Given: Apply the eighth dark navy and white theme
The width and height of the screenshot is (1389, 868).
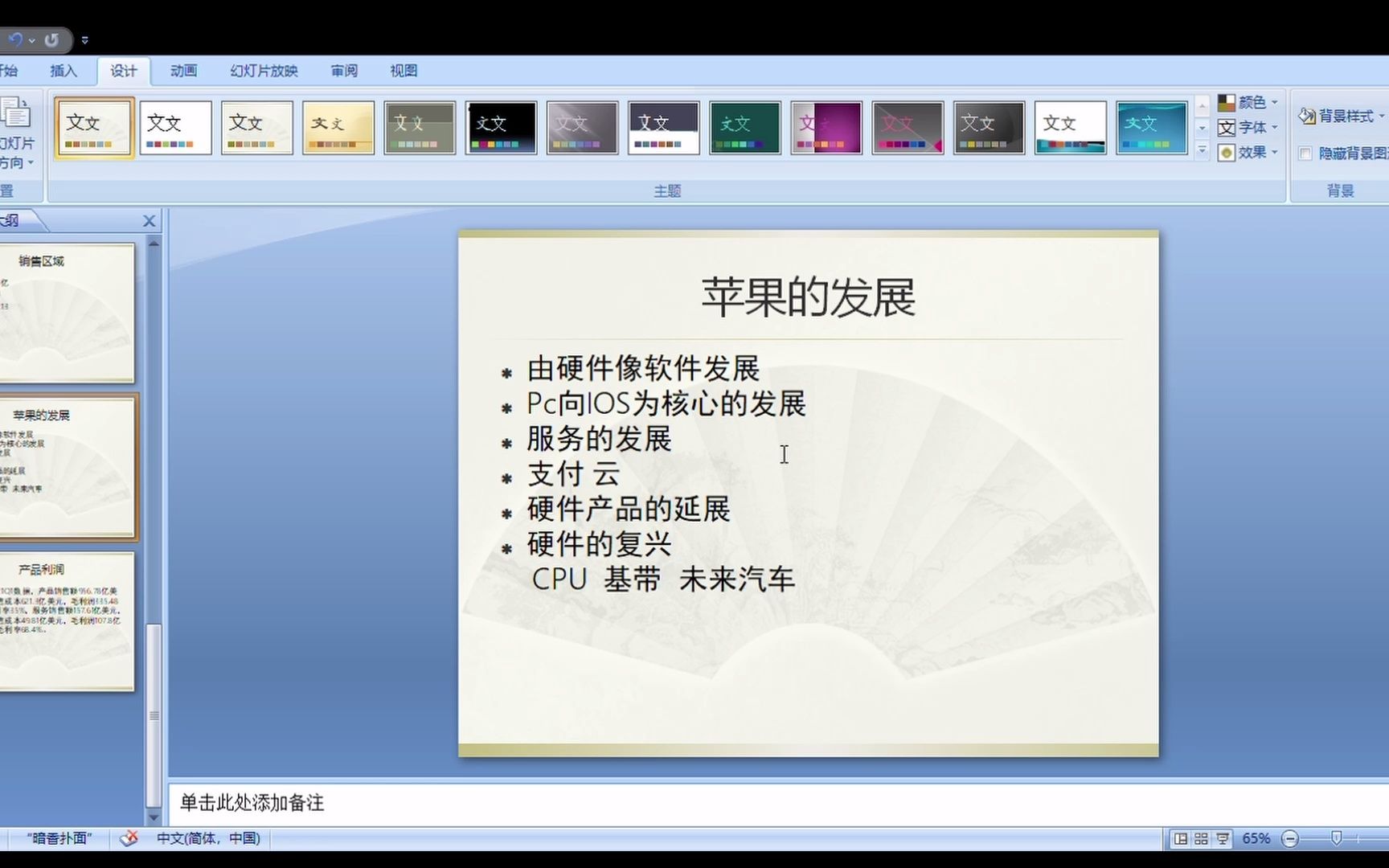Looking at the screenshot, I should point(663,127).
